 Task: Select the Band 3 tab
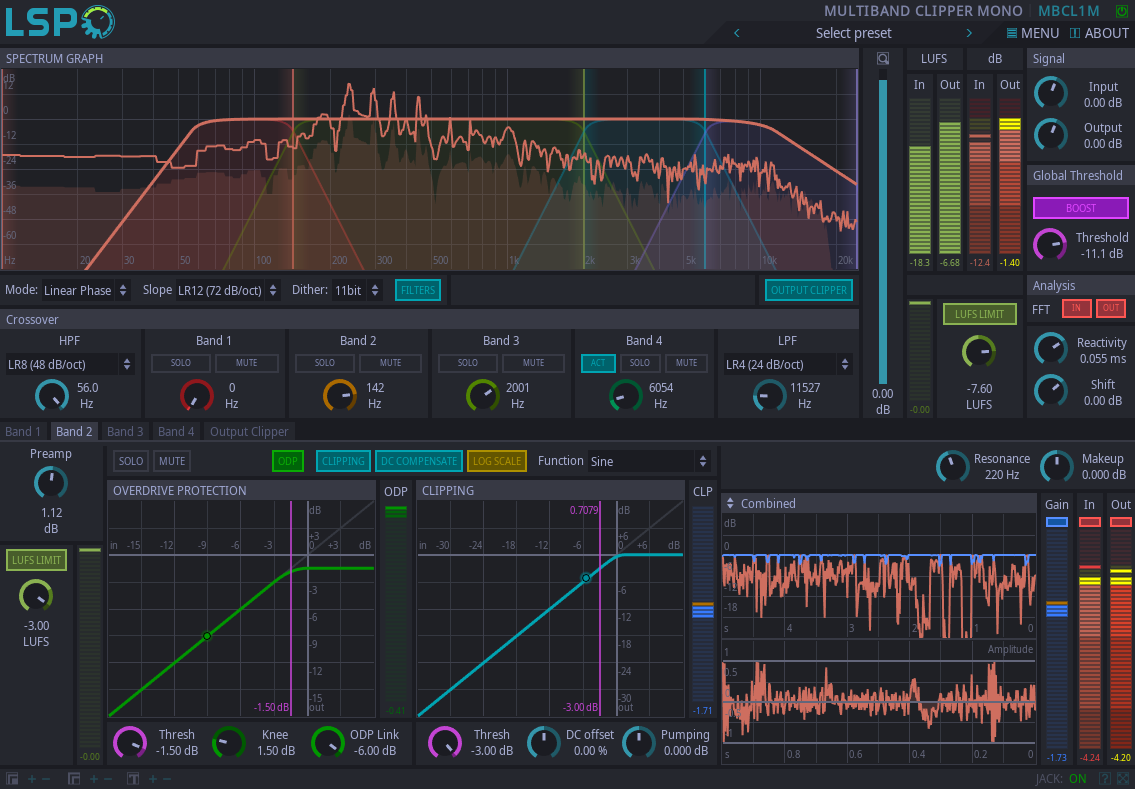(124, 431)
